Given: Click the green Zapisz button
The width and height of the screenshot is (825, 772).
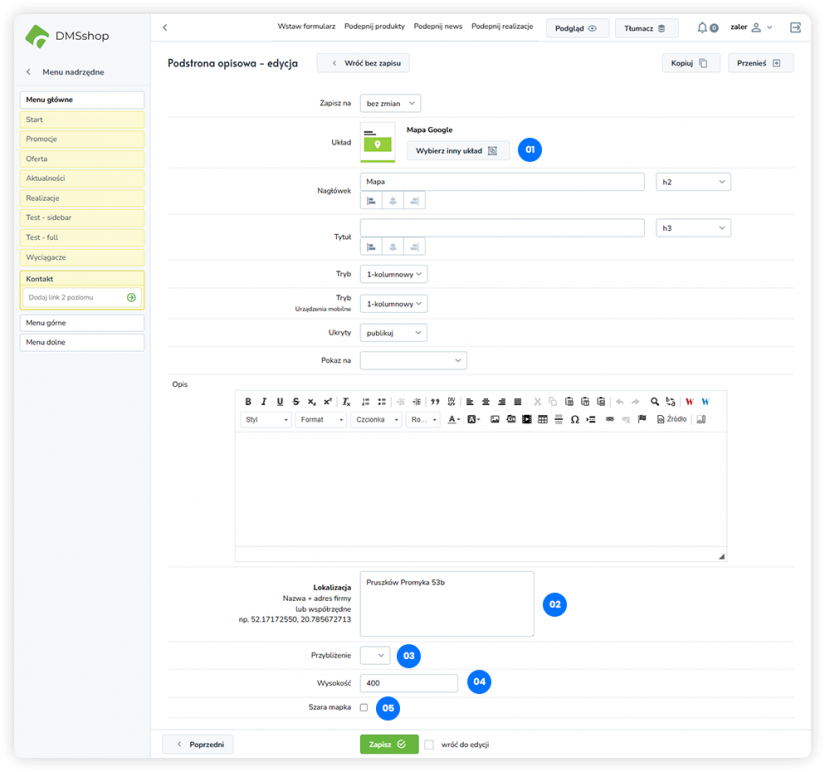Looking at the screenshot, I should 389,745.
